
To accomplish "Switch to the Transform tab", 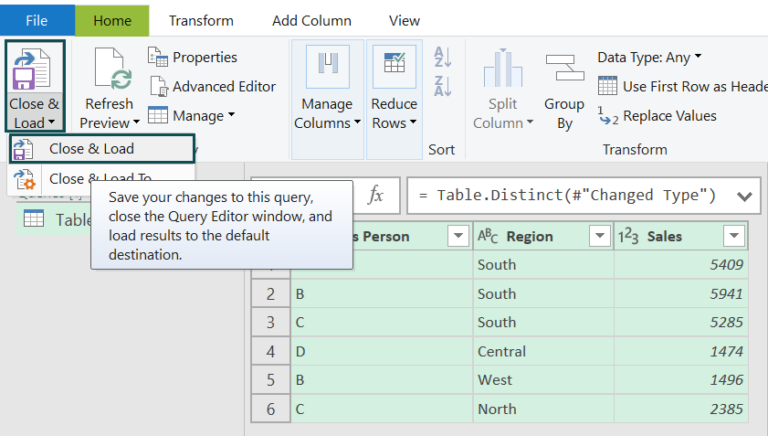I will [x=201, y=20].
